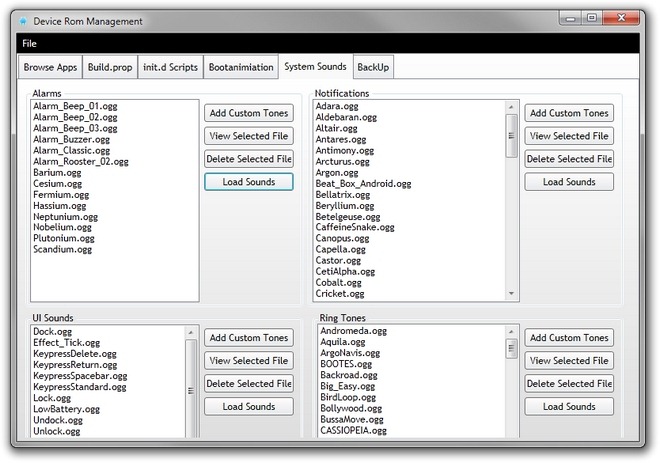This screenshot has width=660, height=463.
Task: Select CaffeineSnake.ogg notification
Action: click(355, 227)
